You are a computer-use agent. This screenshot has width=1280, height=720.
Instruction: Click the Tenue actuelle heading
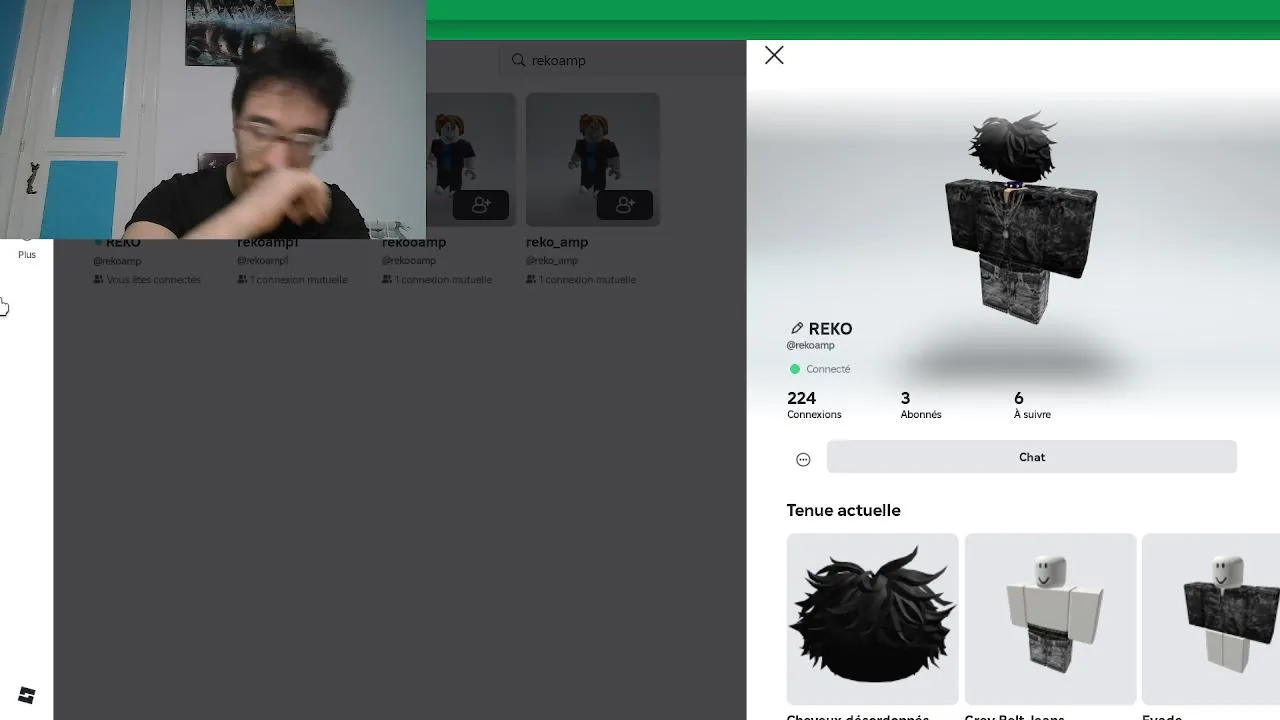coord(843,510)
